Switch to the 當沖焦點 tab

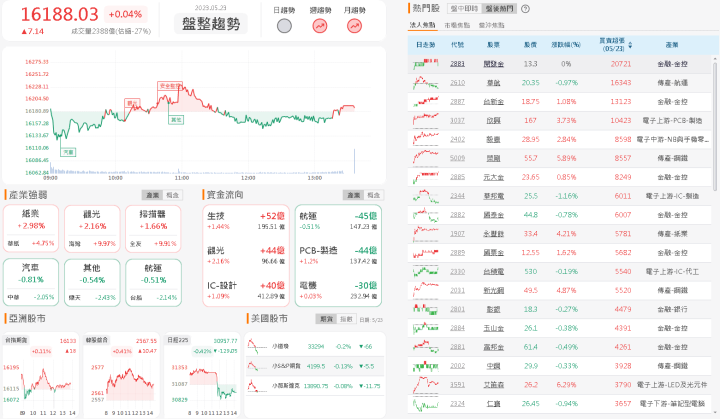coord(491,25)
